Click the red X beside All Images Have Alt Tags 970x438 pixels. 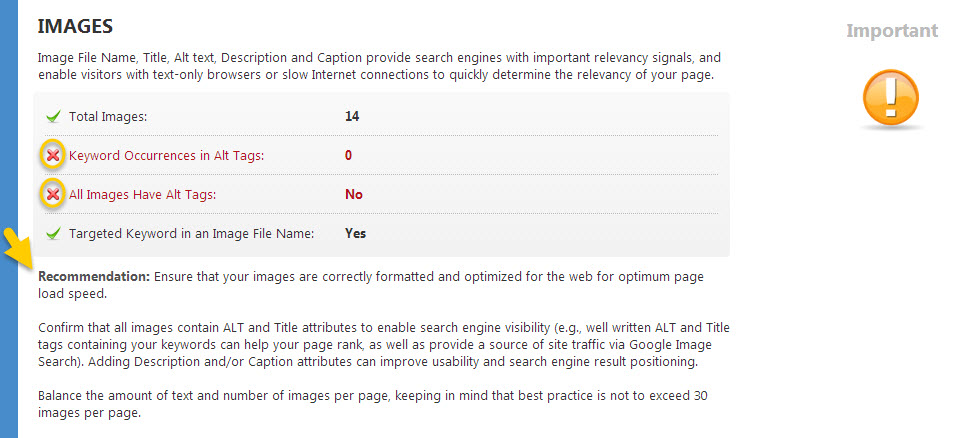(53, 194)
